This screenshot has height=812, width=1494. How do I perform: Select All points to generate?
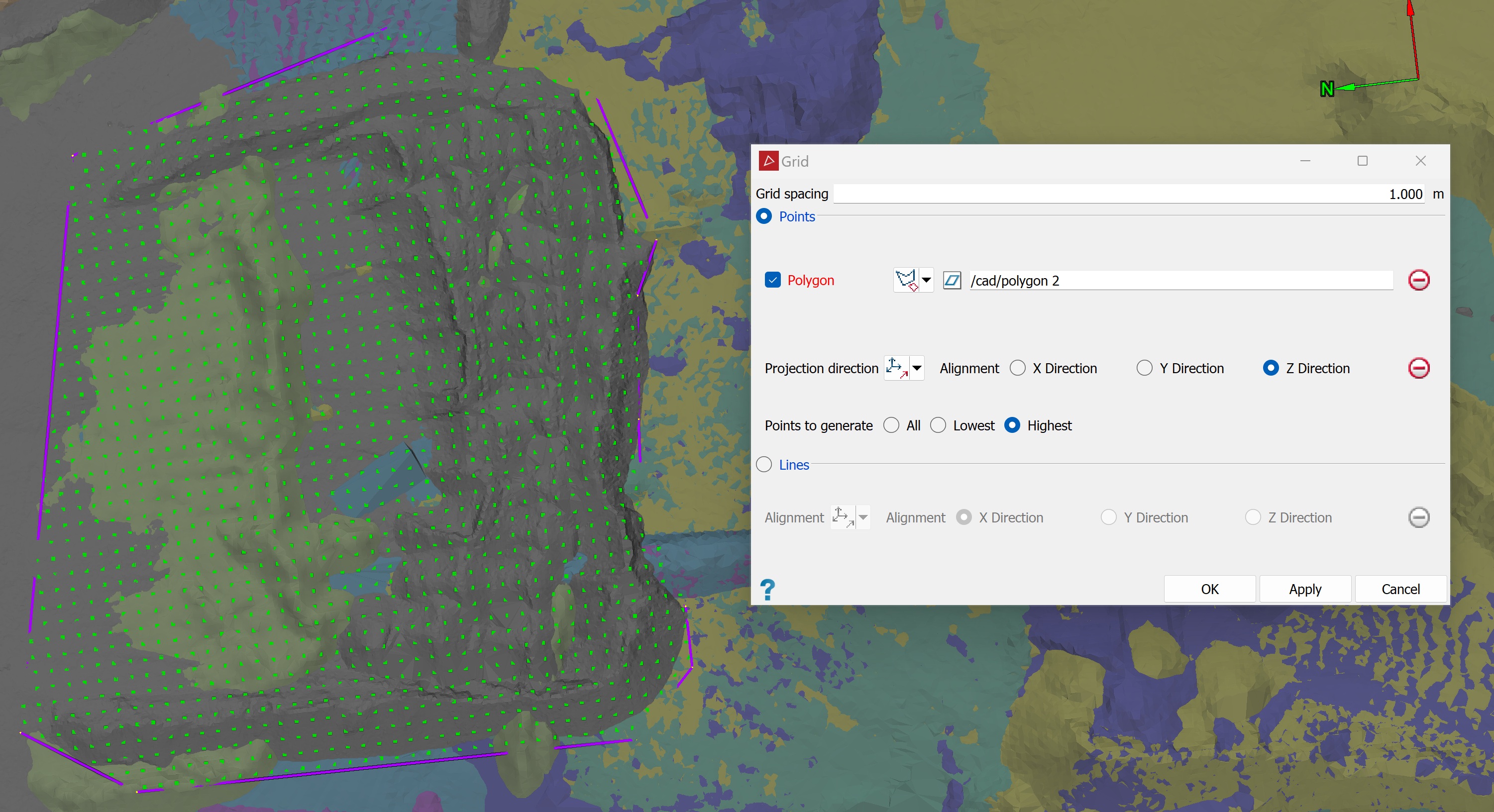(x=891, y=425)
